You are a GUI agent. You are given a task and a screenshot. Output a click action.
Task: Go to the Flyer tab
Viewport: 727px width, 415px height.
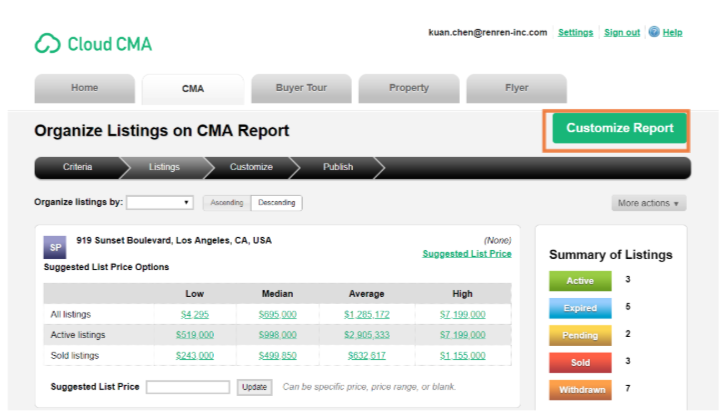point(516,88)
